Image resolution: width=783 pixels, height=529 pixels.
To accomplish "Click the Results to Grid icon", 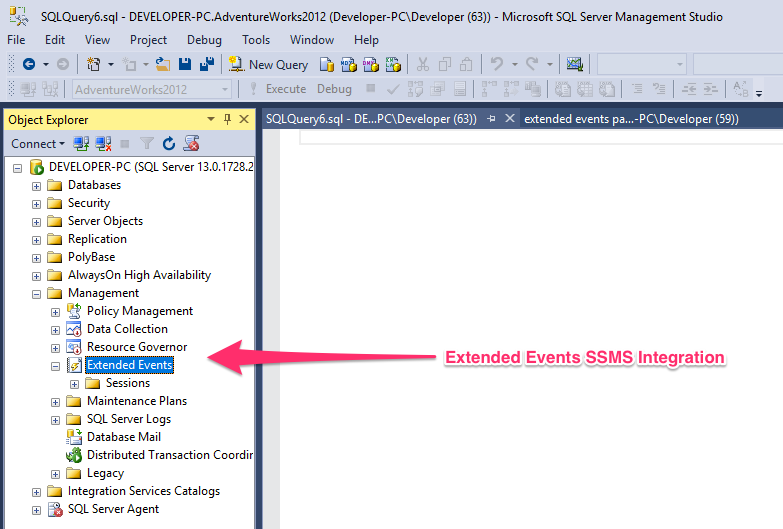I will (x=584, y=89).
